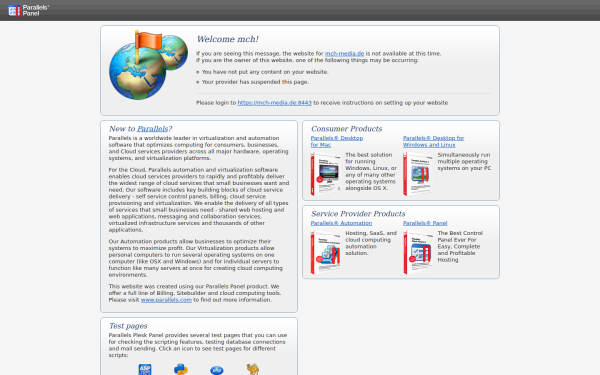Image resolution: width=600 pixels, height=375 pixels.
Task: Open the Parallels Automation link
Action: coord(341,223)
